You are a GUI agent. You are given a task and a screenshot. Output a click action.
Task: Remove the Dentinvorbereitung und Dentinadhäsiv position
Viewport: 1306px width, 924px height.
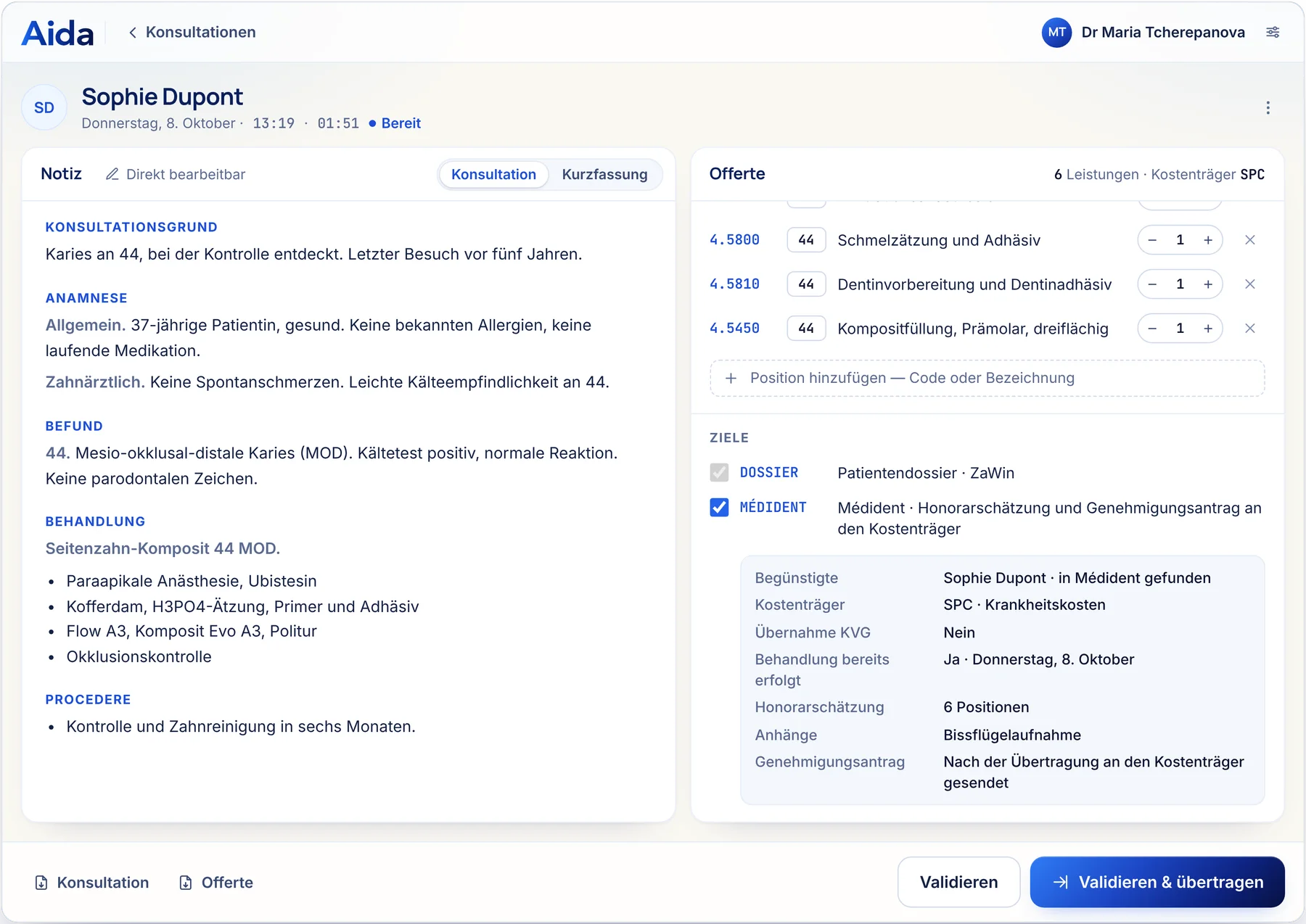[1249, 284]
